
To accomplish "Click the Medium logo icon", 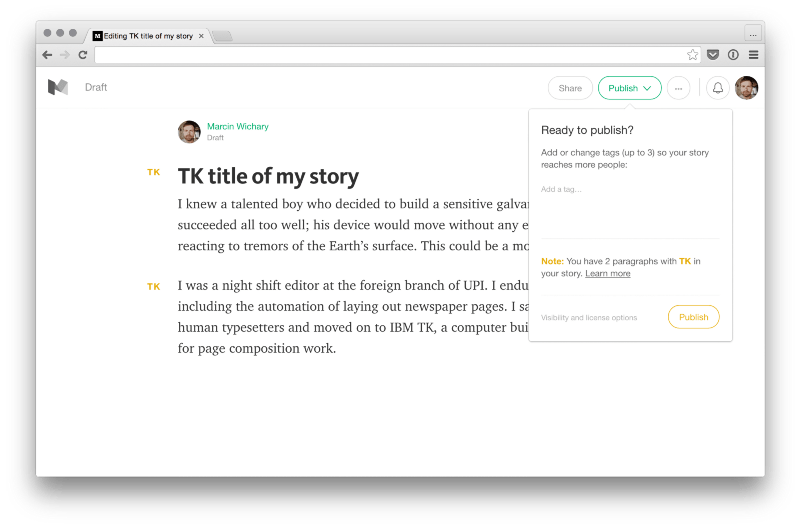I will (58, 87).
